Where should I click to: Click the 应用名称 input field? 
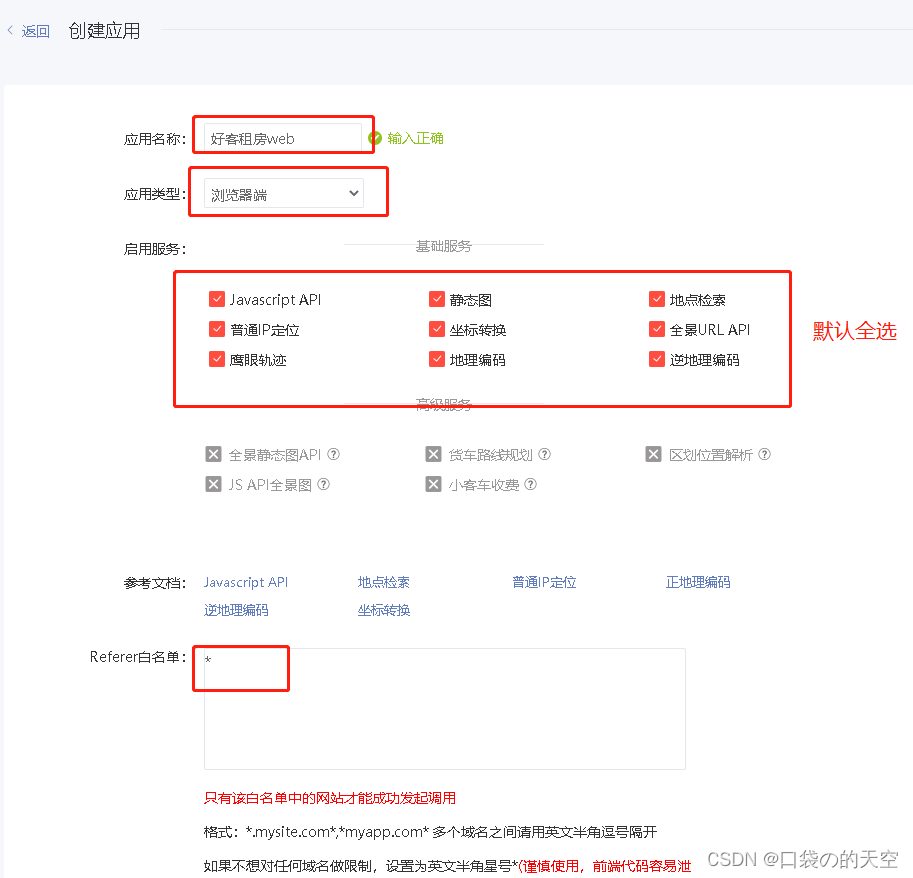click(x=282, y=139)
